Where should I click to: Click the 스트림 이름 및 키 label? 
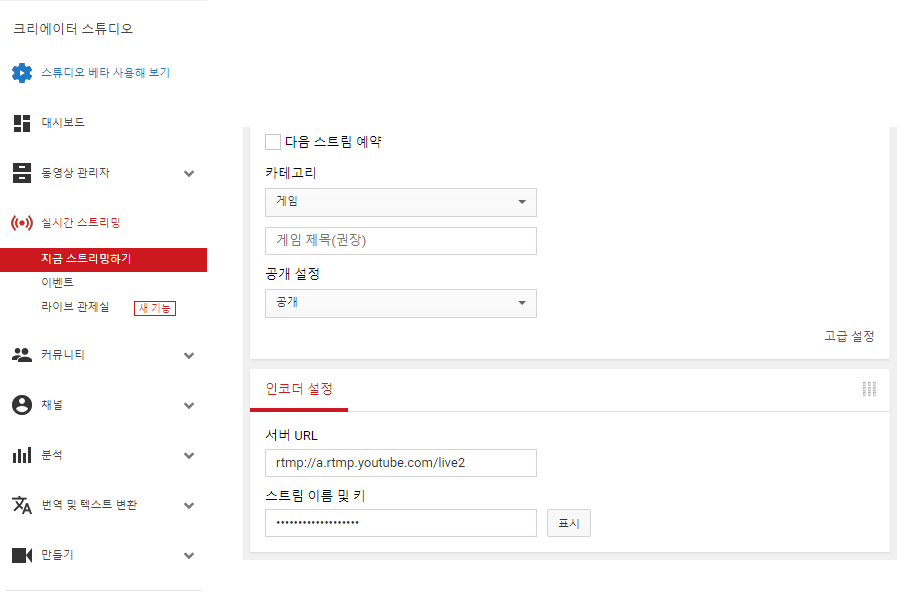coord(315,496)
